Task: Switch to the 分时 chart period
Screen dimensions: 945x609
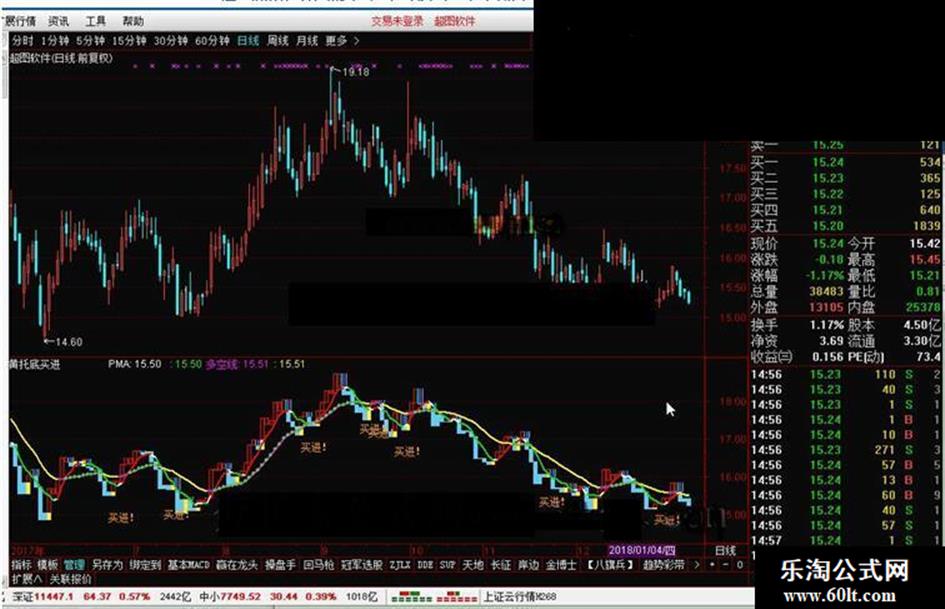Action: 23,41
